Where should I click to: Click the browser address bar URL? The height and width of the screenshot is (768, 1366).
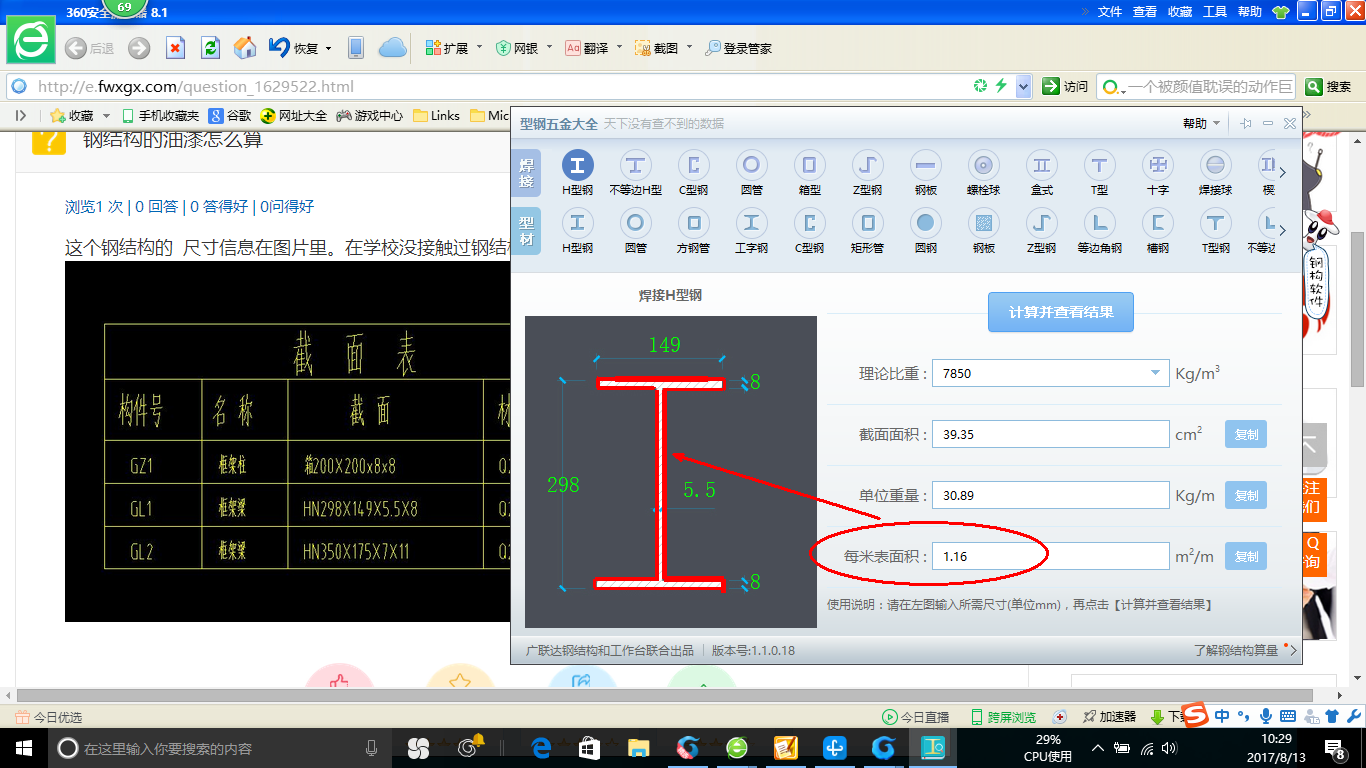[196, 87]
